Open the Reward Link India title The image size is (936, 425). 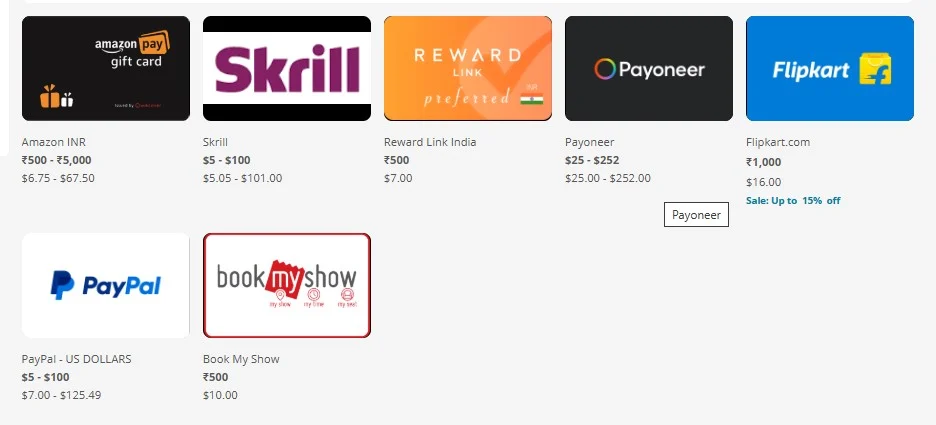(x=430, y=142)
